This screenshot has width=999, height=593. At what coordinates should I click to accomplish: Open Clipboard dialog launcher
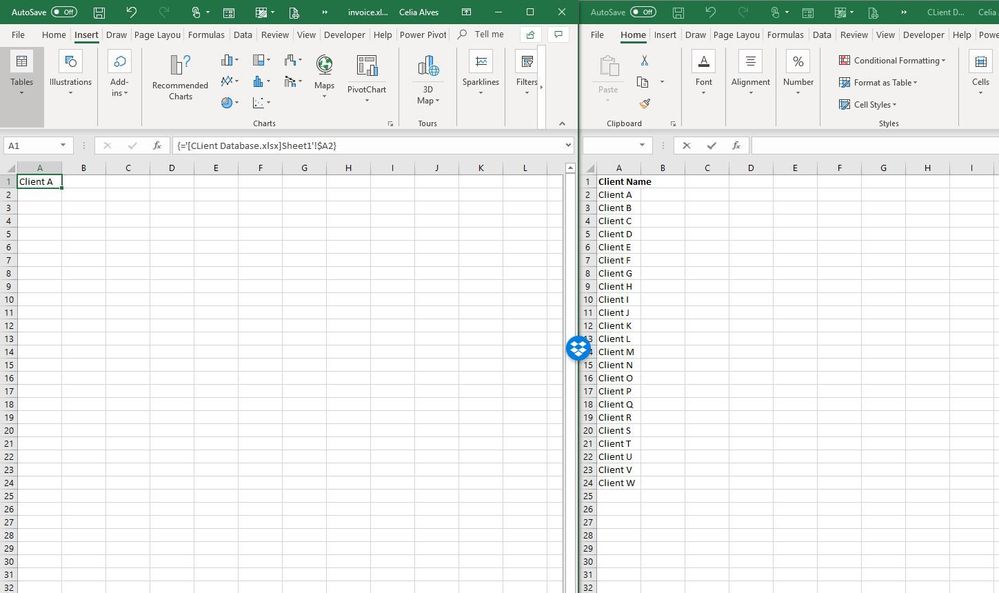(673, 124)
